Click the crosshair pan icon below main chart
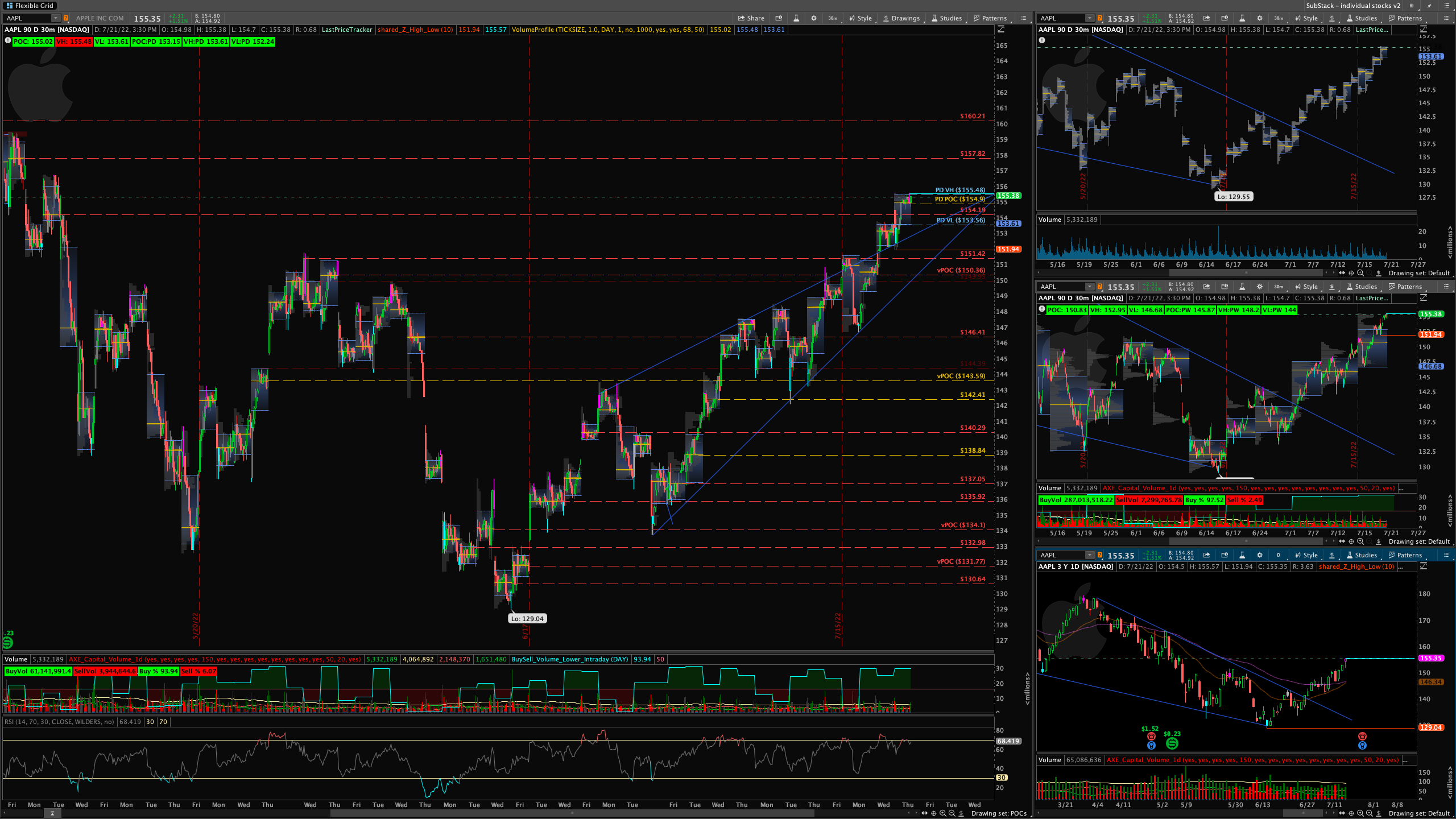This screenshot has width=1456, height=819. 933,813
